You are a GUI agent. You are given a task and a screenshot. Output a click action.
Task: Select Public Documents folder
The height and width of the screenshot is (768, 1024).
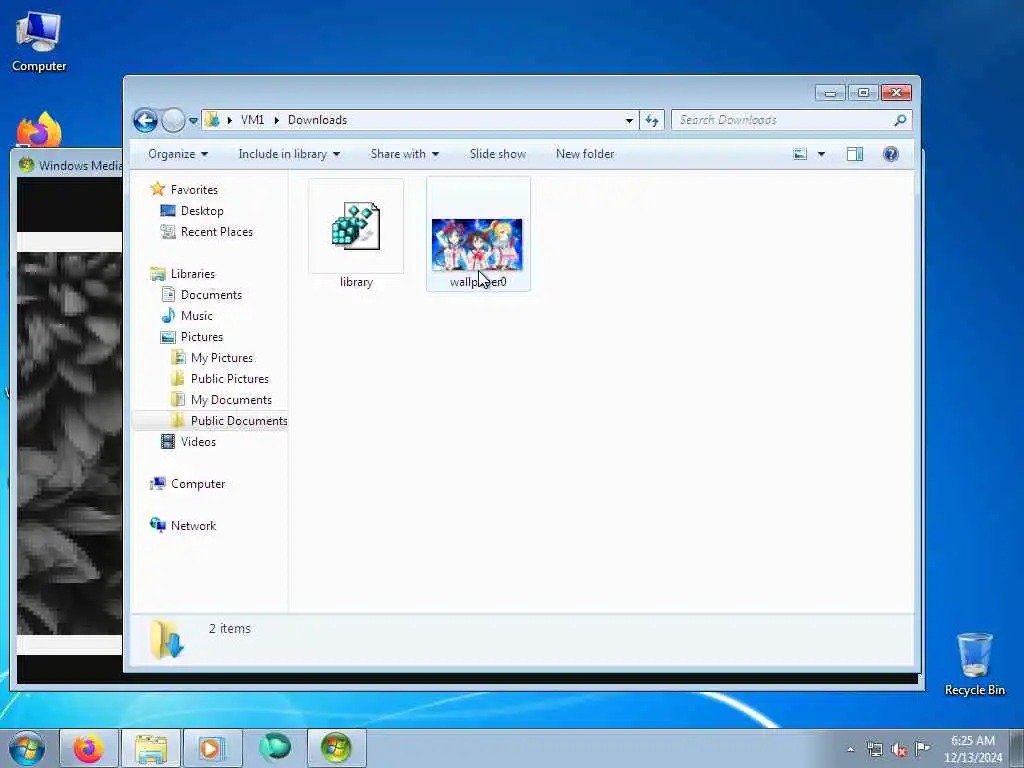(x=239, y=421)
